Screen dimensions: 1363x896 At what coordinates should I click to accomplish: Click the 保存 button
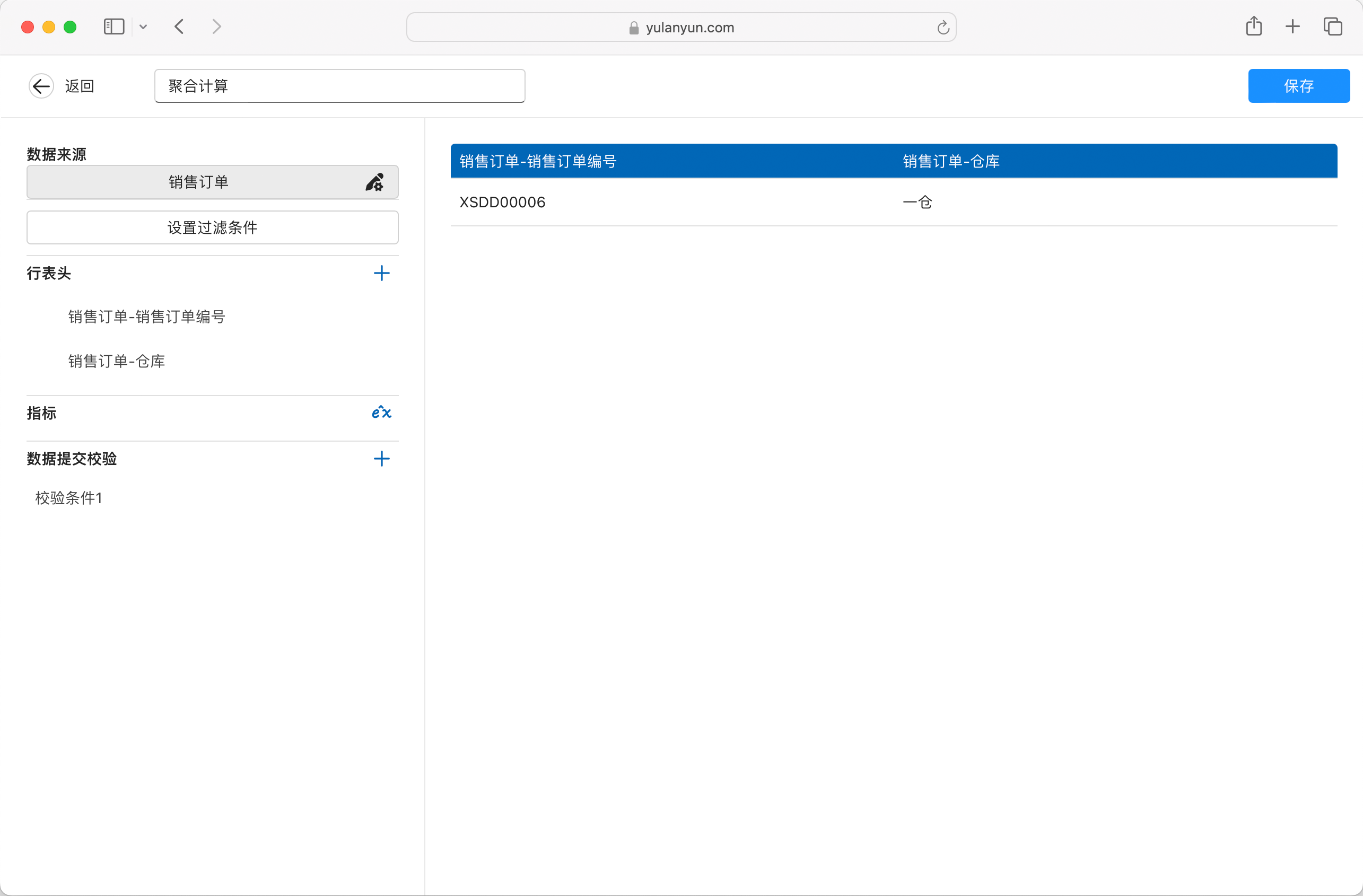1298,86
